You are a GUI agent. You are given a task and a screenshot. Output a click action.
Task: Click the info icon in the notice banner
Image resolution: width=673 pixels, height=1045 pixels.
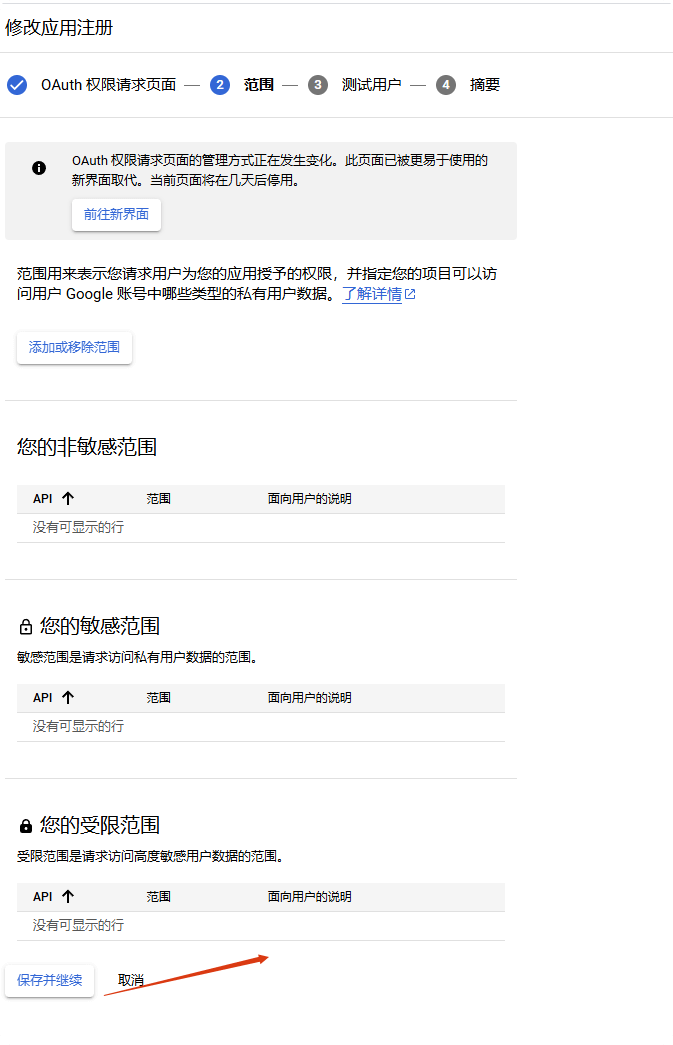coord(39,168)
